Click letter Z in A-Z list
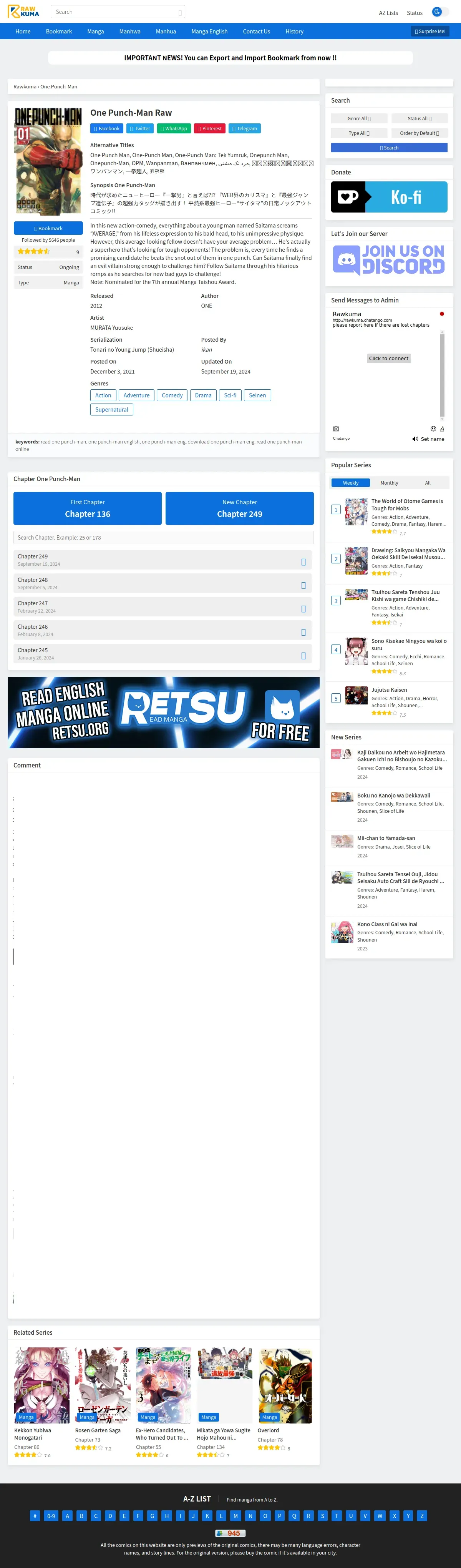Viewport: 461px width, 1568px height. point(422,1516)
